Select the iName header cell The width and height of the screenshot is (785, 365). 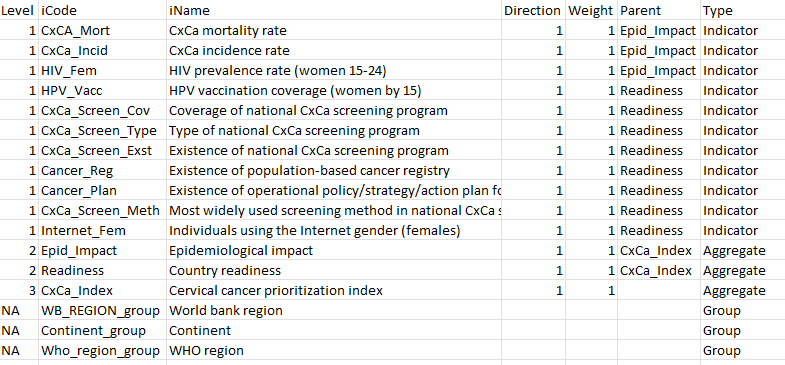tap(334, 11)
